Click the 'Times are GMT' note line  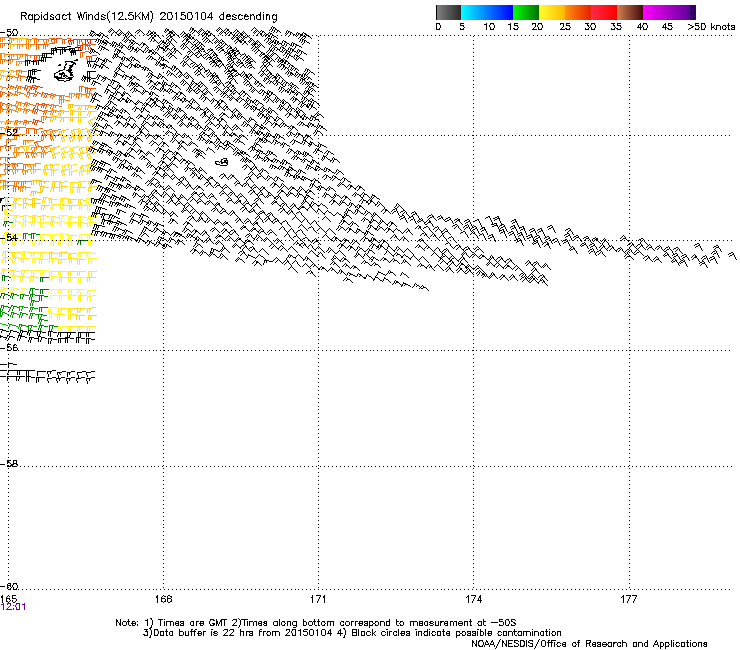[x=316, y=623]
